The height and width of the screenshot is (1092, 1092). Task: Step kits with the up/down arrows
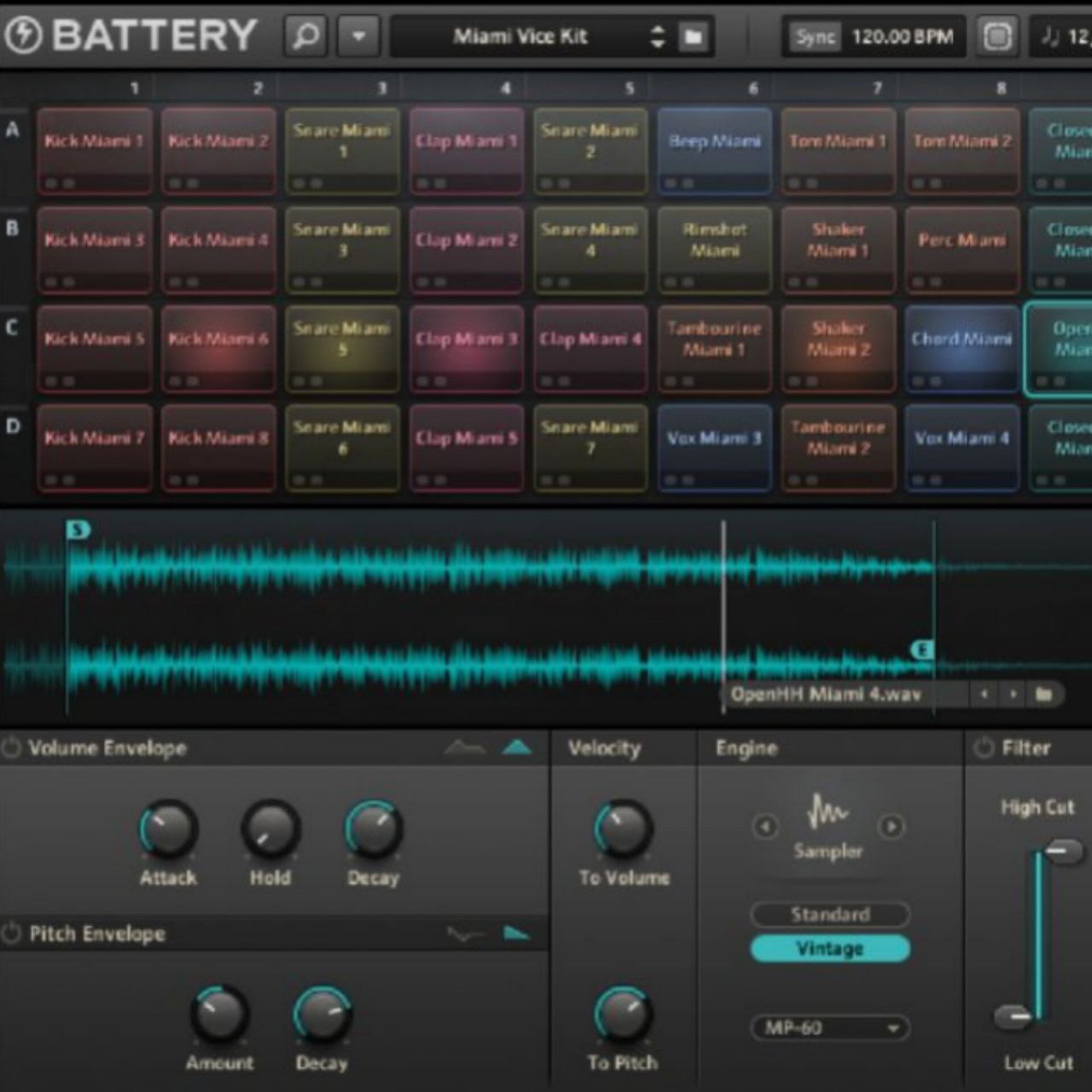(658, 37)
